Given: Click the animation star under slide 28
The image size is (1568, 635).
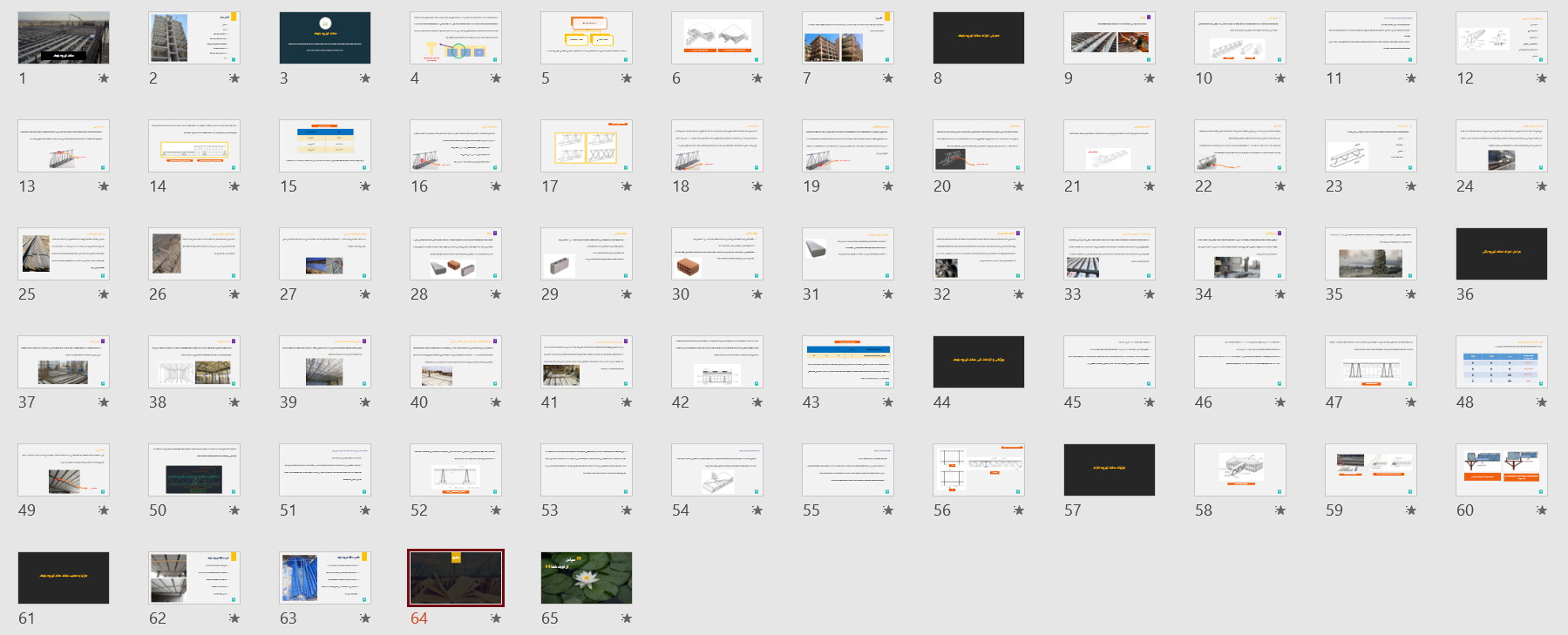Looking at the screenshot, I should [x=496, y=294].
